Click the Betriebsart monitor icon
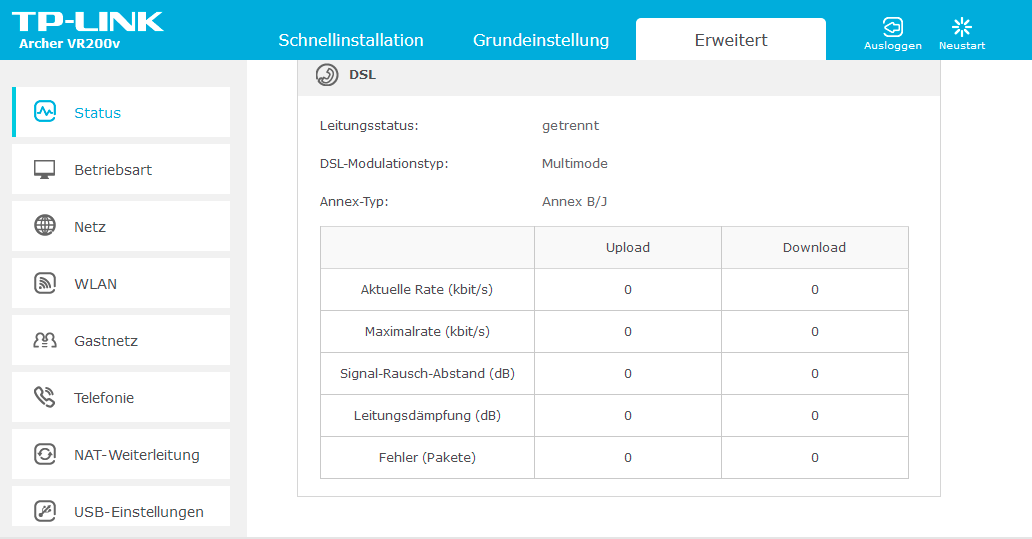 pyautogui.click(x=45, y=169)
